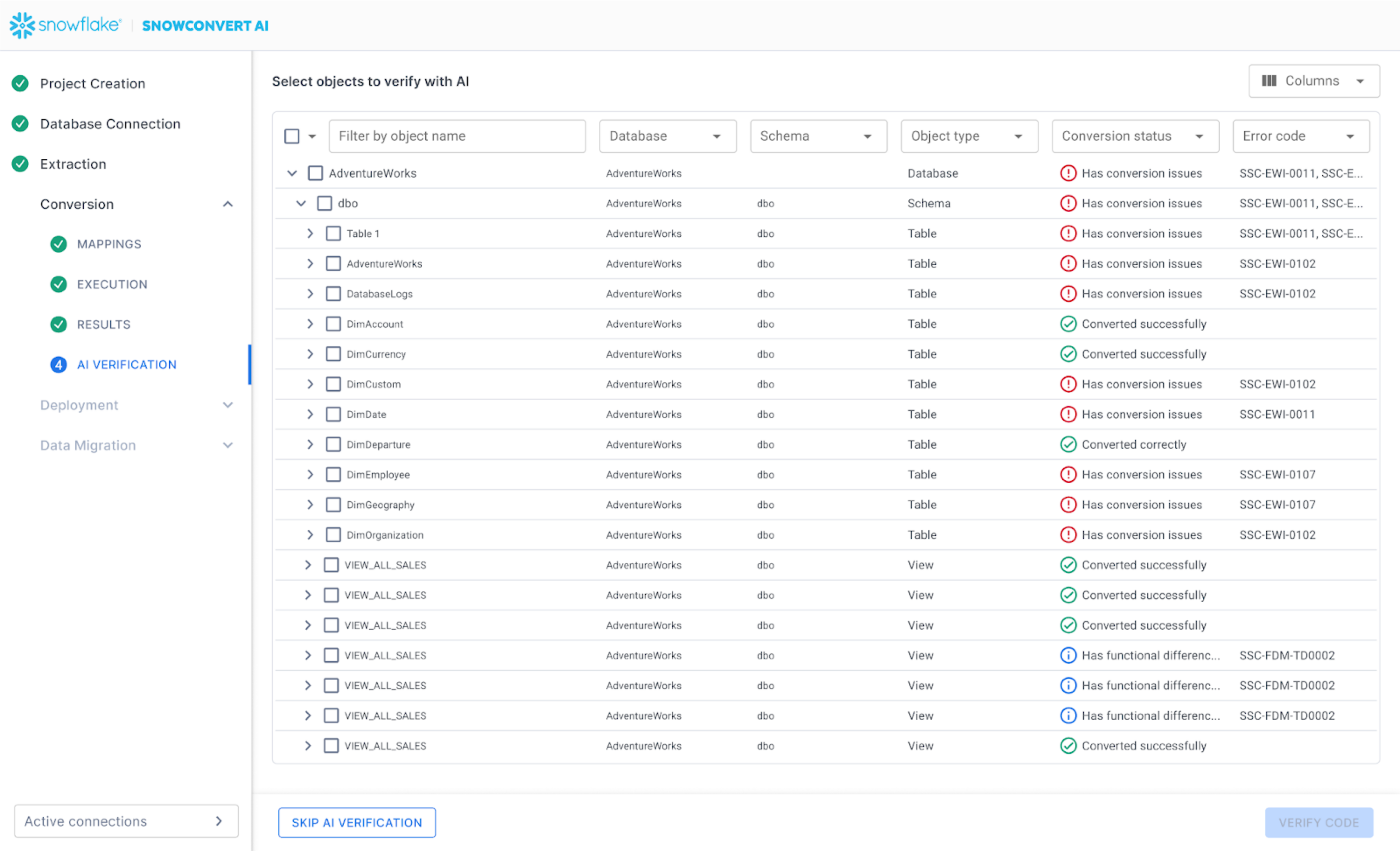Image resolution: width=1400 pixels, height=851 pixels.
Task: Go to the MAPPINGS step
Action: pyautogui.click(x=109, y=244)
